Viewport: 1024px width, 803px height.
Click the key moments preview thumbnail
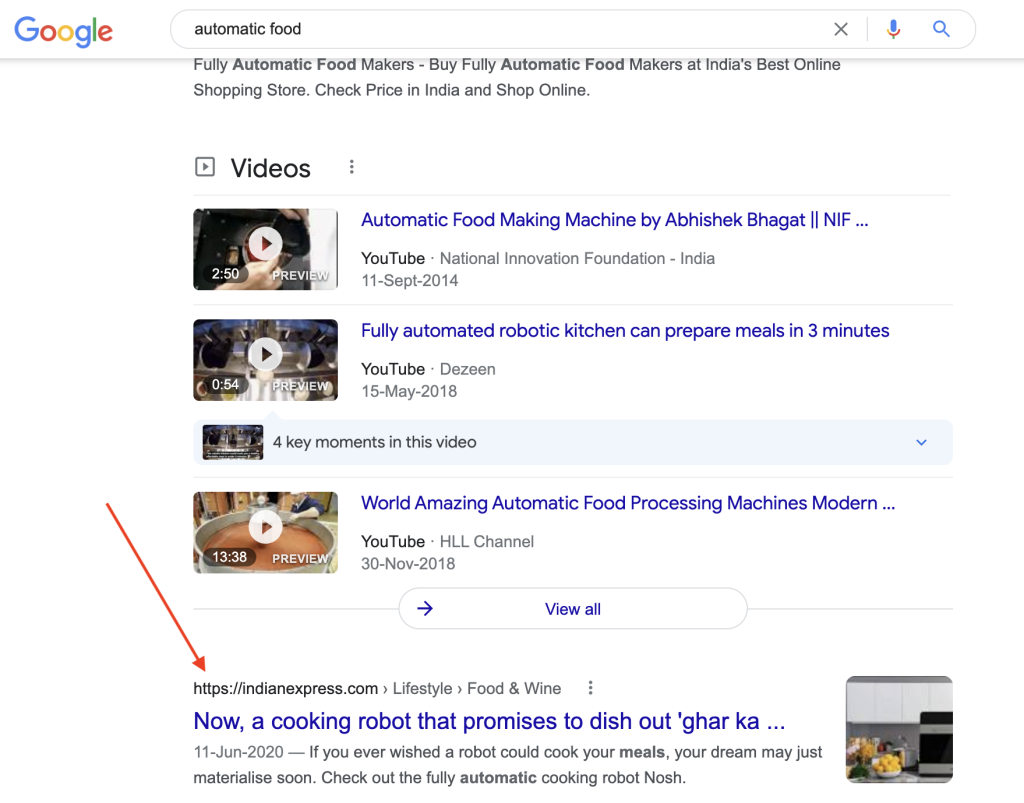(x=232, y=442)
